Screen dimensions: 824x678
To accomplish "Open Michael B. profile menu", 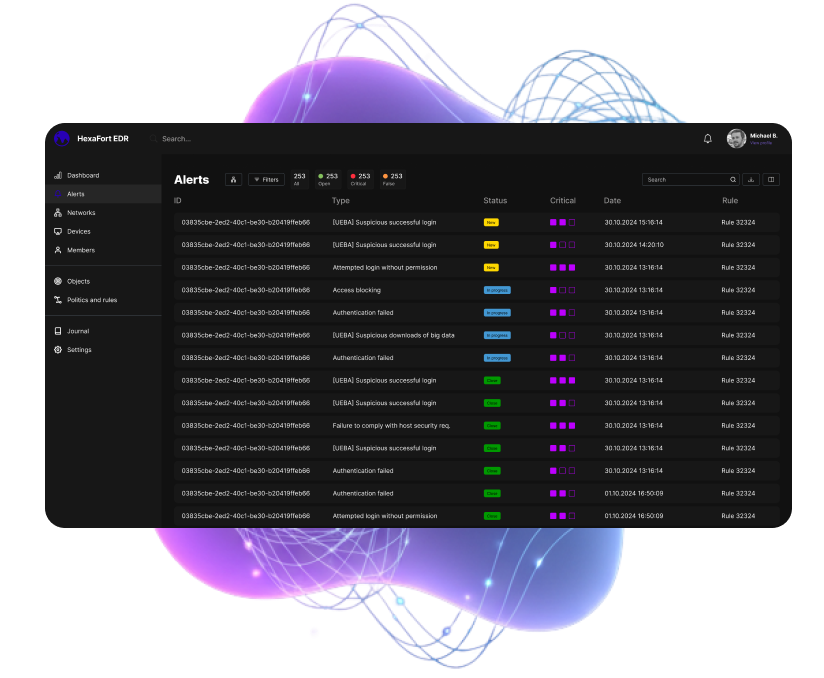I will 737,139.
